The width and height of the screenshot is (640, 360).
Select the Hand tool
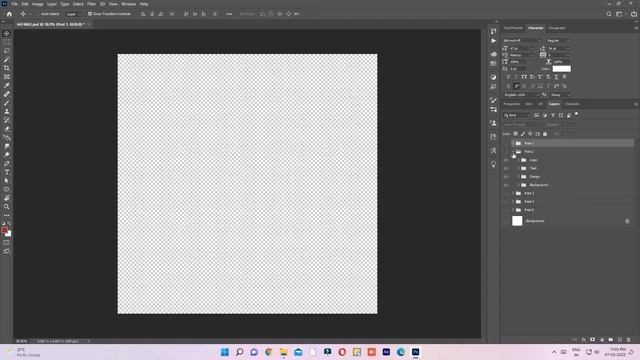[7, 198]
